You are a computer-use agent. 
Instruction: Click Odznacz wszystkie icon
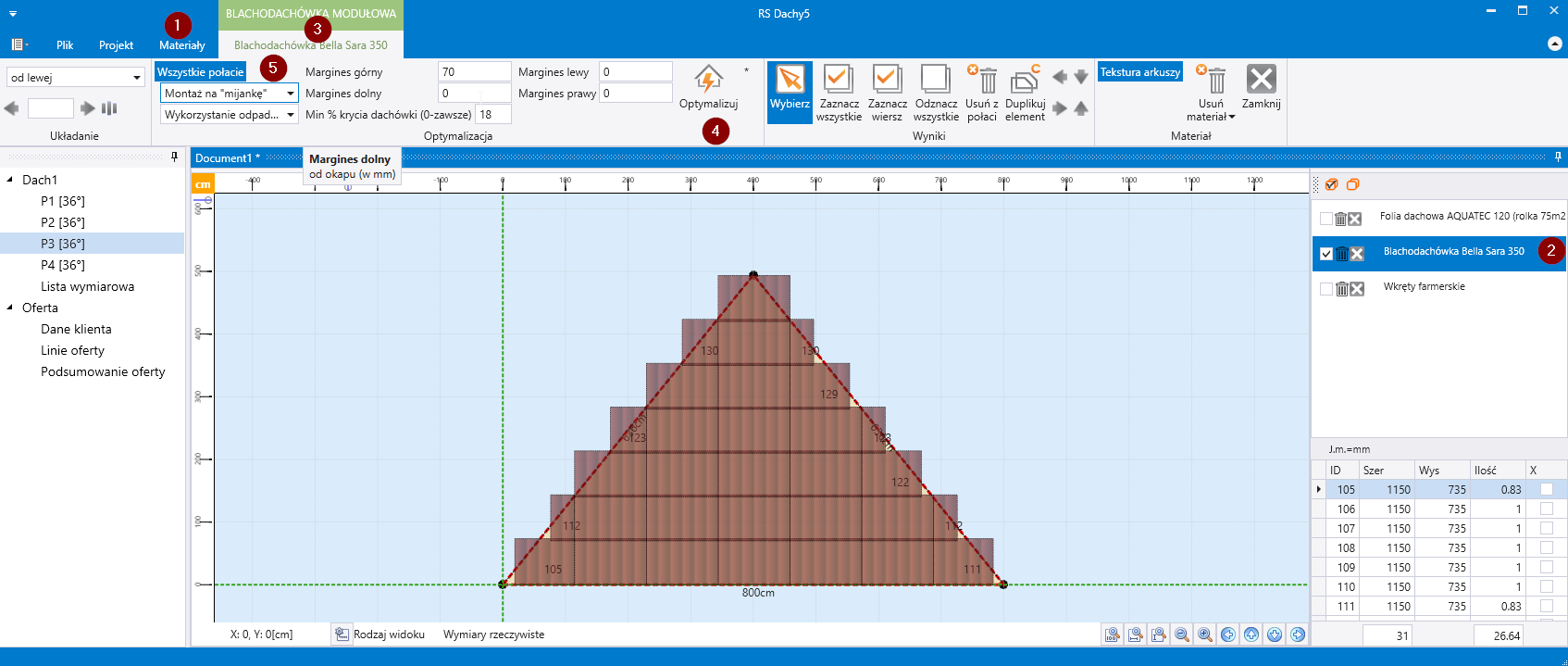click(935, 80)
